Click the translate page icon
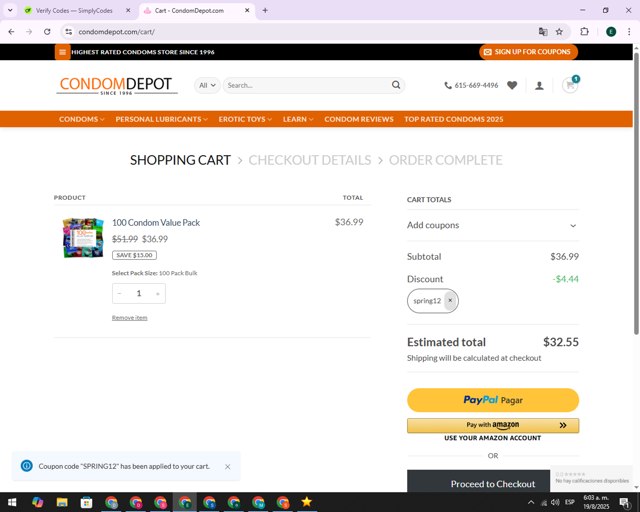This screenshot has height=512, width=640. 543,31
